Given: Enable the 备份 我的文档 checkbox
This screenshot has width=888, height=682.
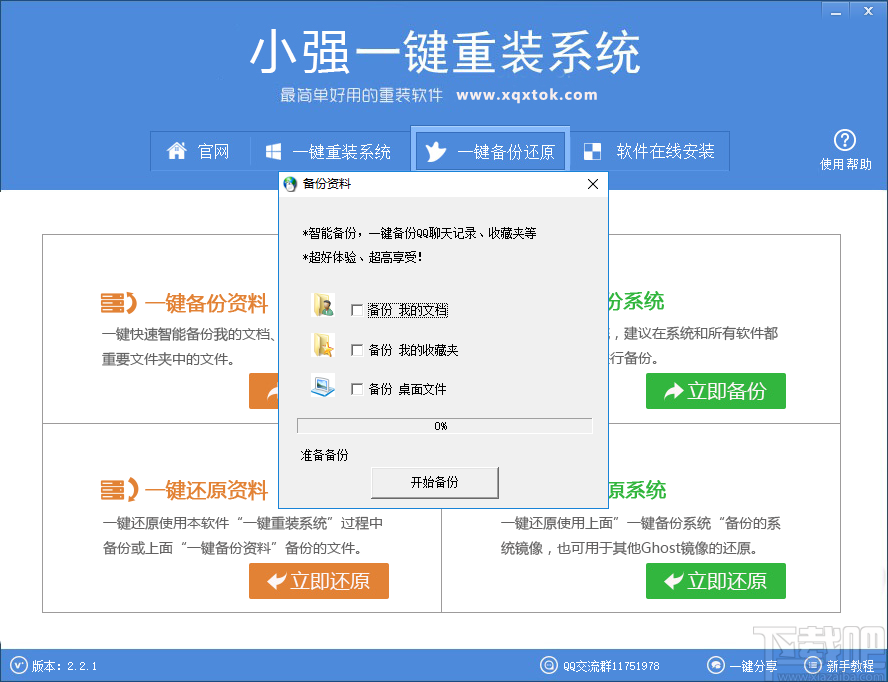Looking at the screenshot, I should 357,310.
